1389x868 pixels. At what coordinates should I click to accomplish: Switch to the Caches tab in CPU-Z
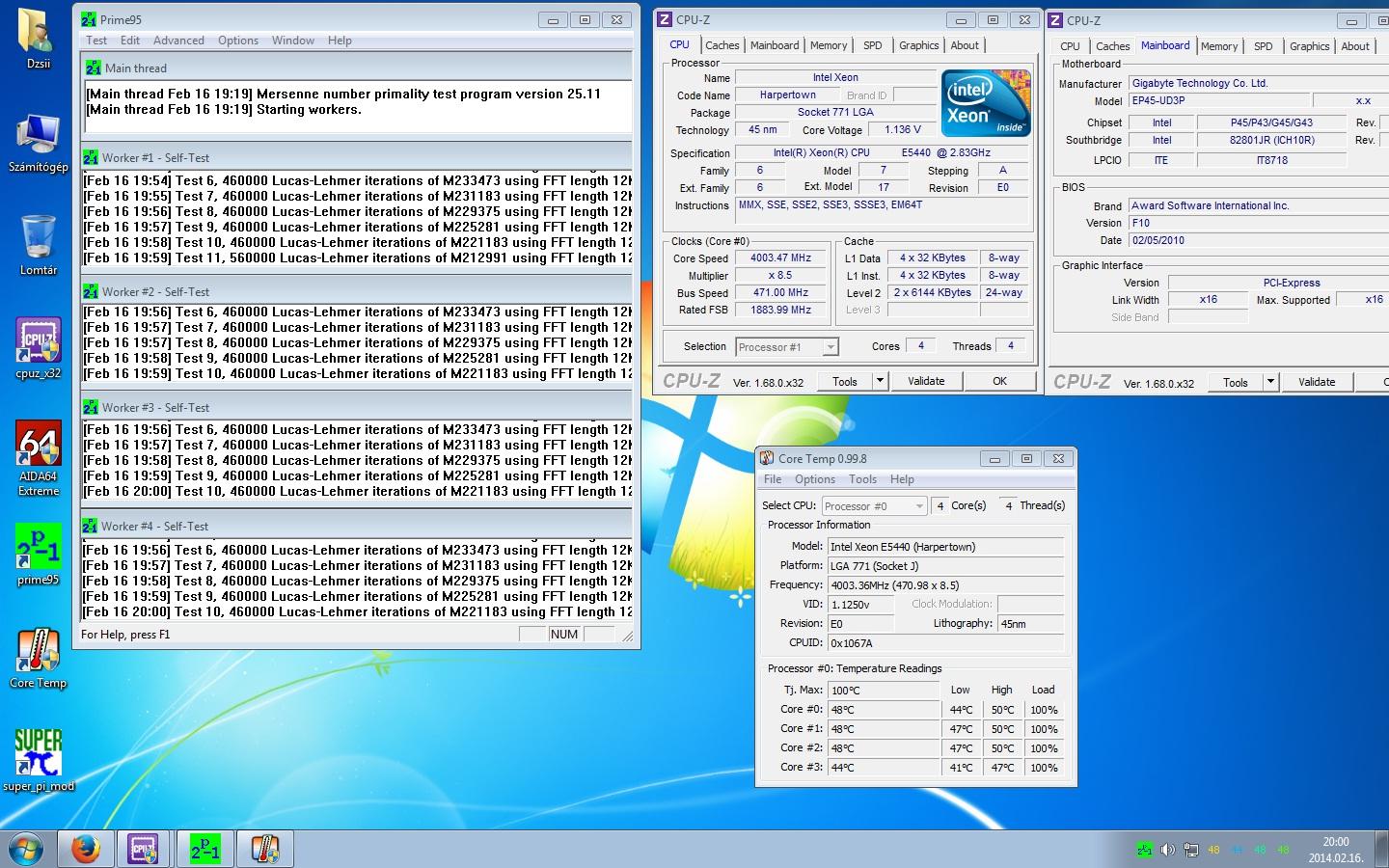pos(722,45)
